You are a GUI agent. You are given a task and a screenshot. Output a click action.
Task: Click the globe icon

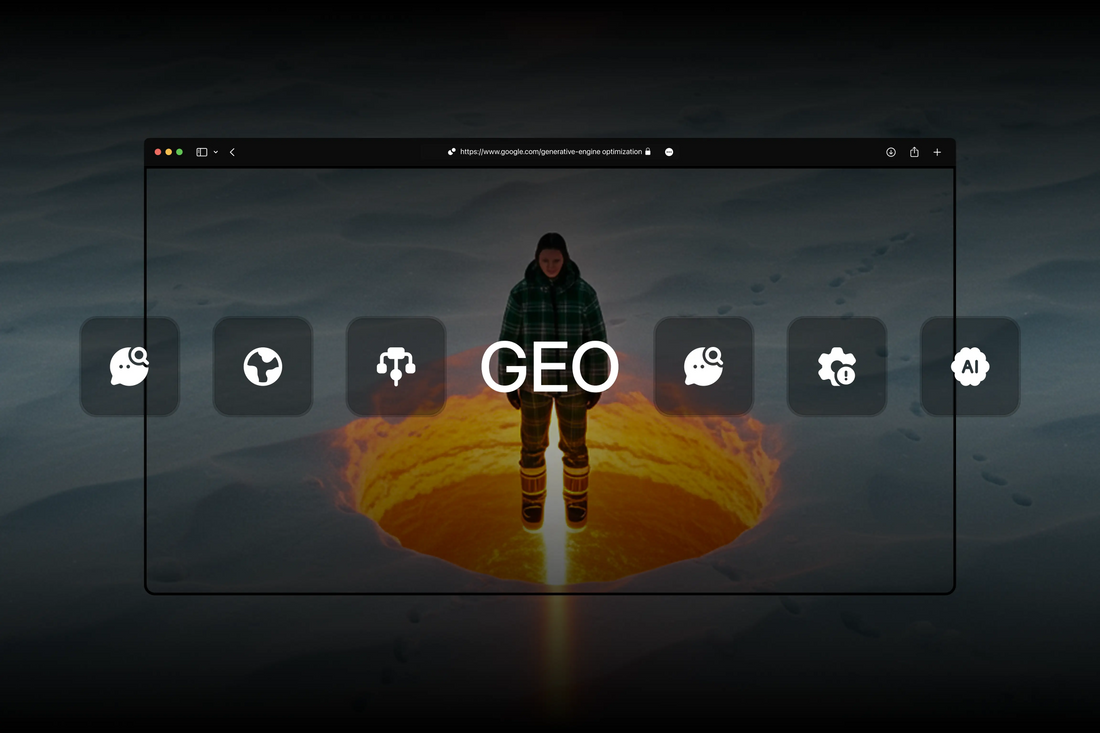coord(263,366)
